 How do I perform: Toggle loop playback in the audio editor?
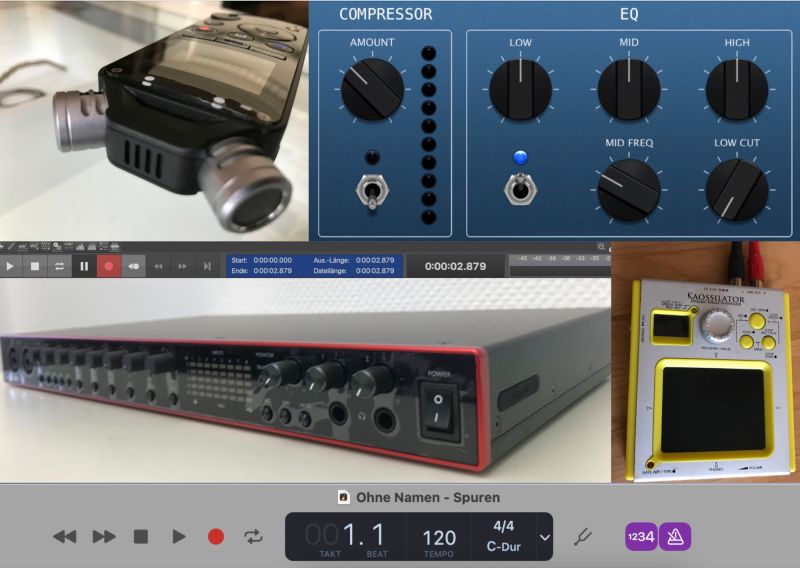59,266
